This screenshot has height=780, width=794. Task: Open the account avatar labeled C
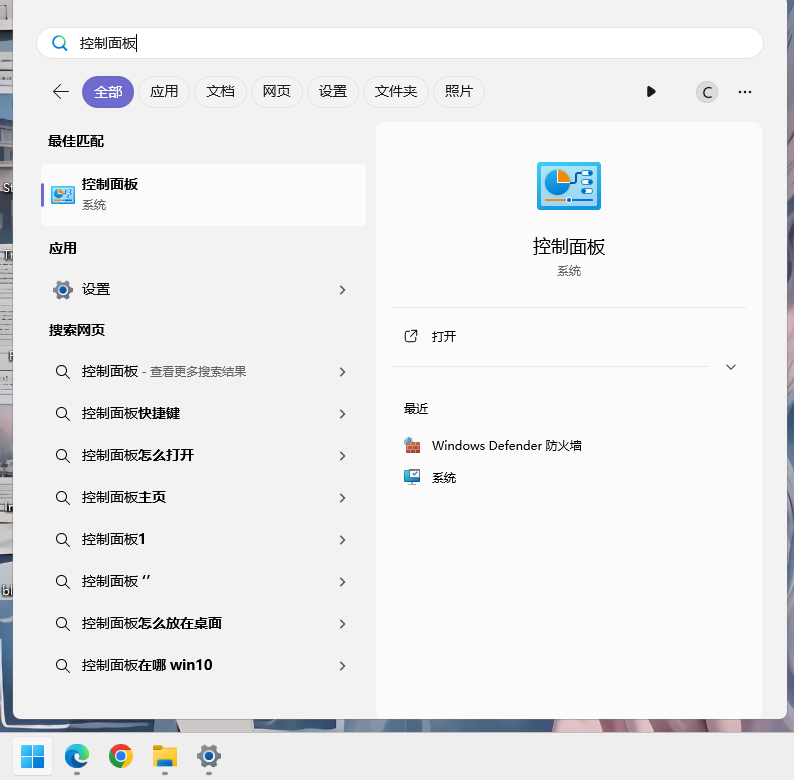pyautogui.click(x=707, y=92)
